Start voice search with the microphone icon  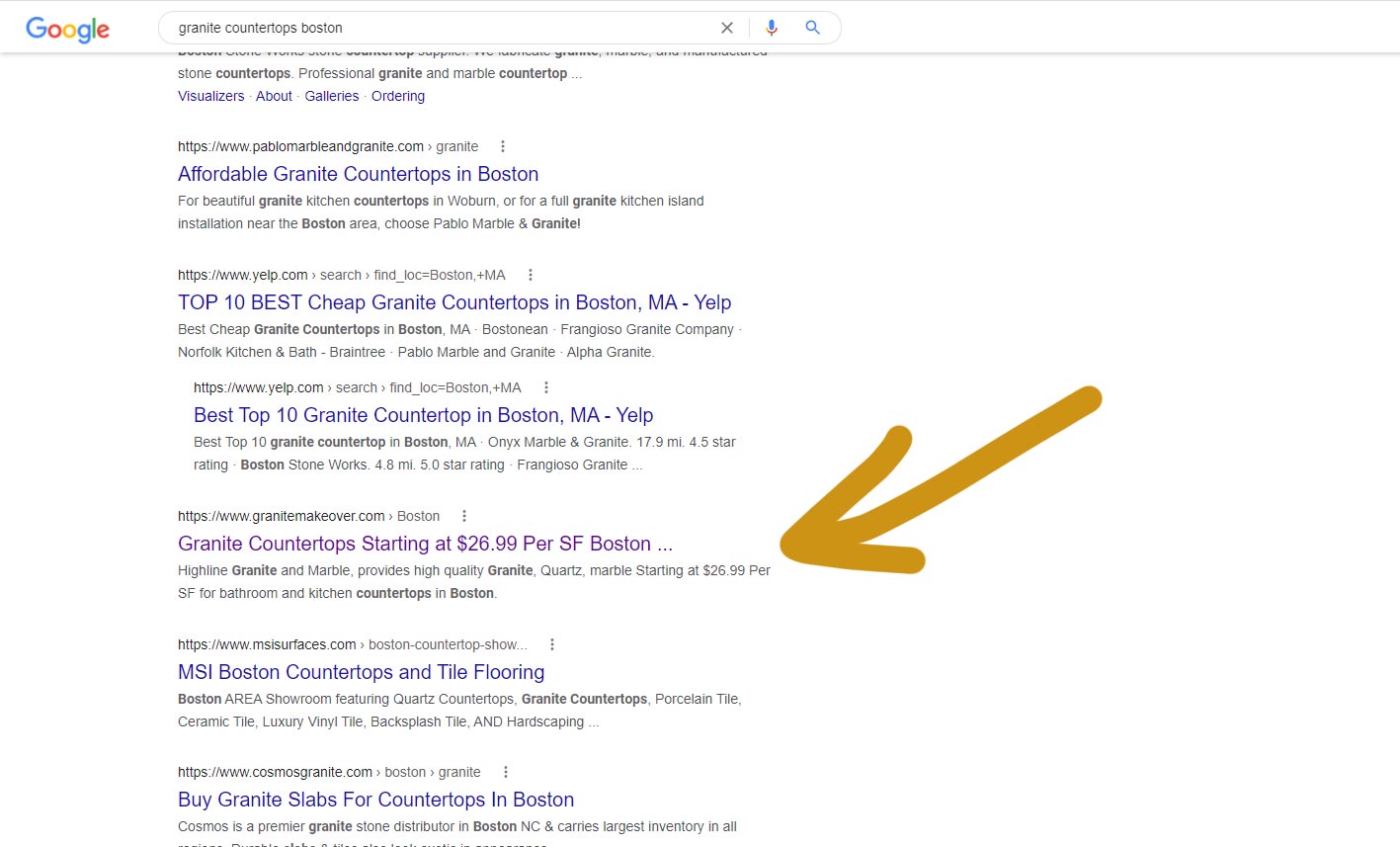tap(772, 28)
